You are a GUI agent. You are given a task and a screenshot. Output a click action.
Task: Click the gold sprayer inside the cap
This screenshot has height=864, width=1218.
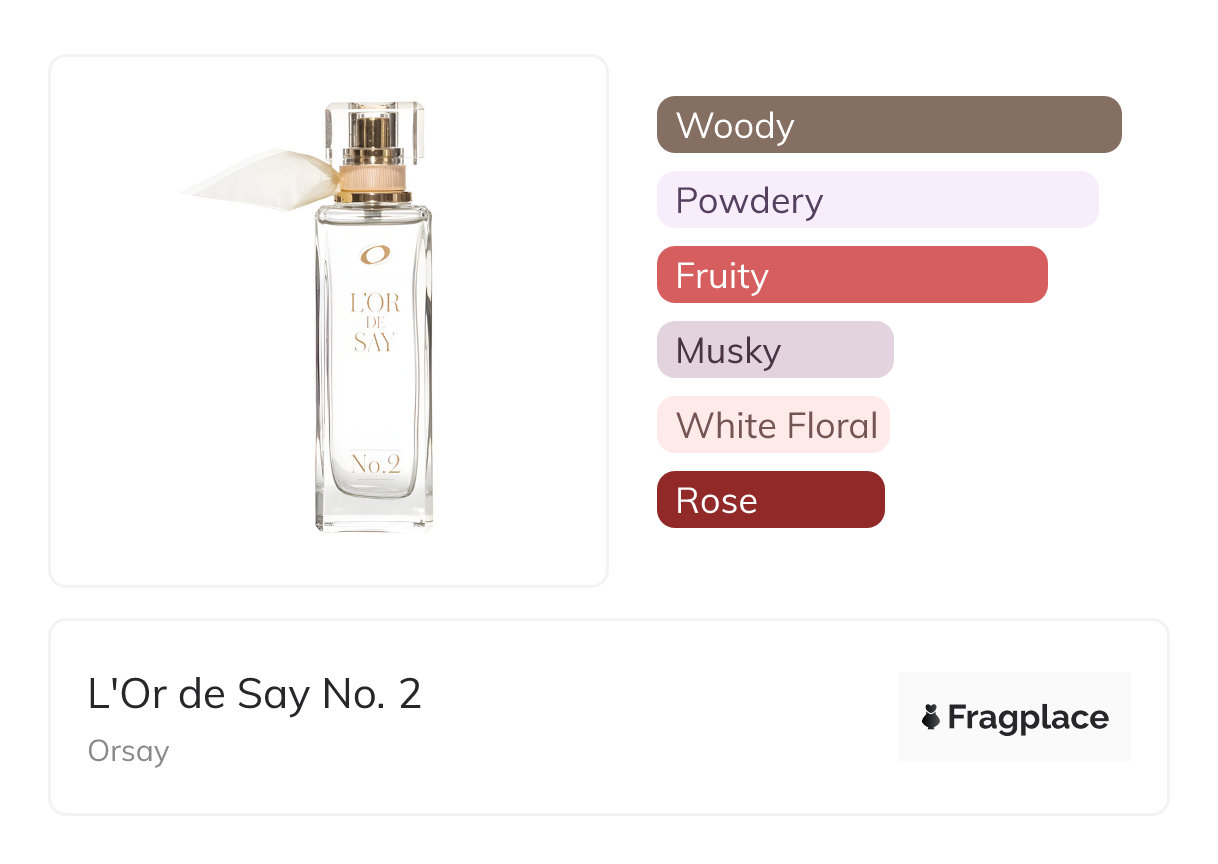pyautogui.click(x=374, y=135)
